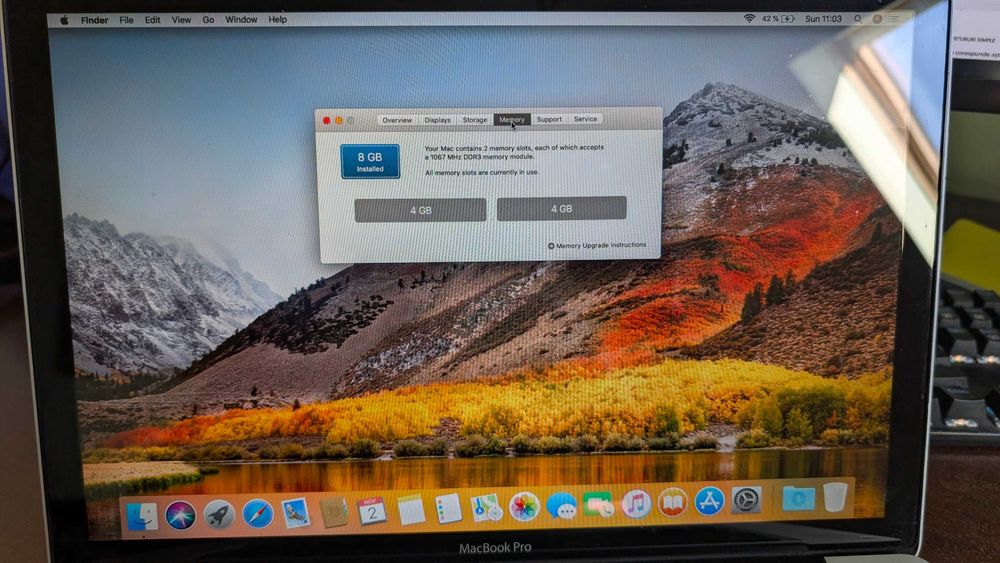Viewport: 1000px width, 563px height.
Task: Open the Trash in the Dock
Action: pyautogui.click(x=835, y=497)
